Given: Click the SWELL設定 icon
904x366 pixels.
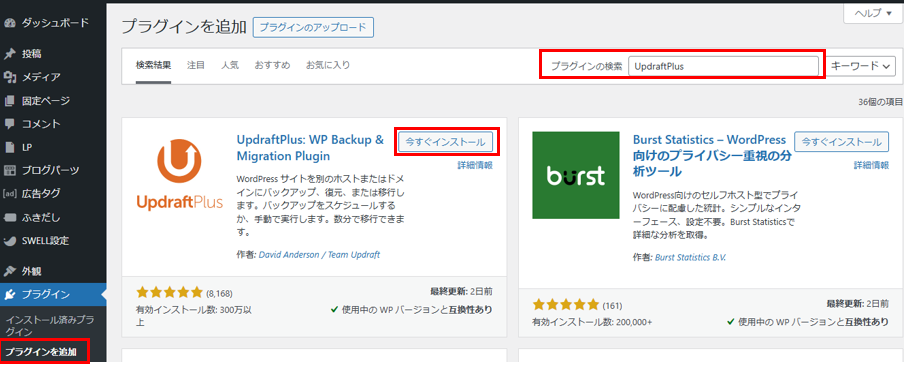Looking at the screenshot, I should 9,240.
